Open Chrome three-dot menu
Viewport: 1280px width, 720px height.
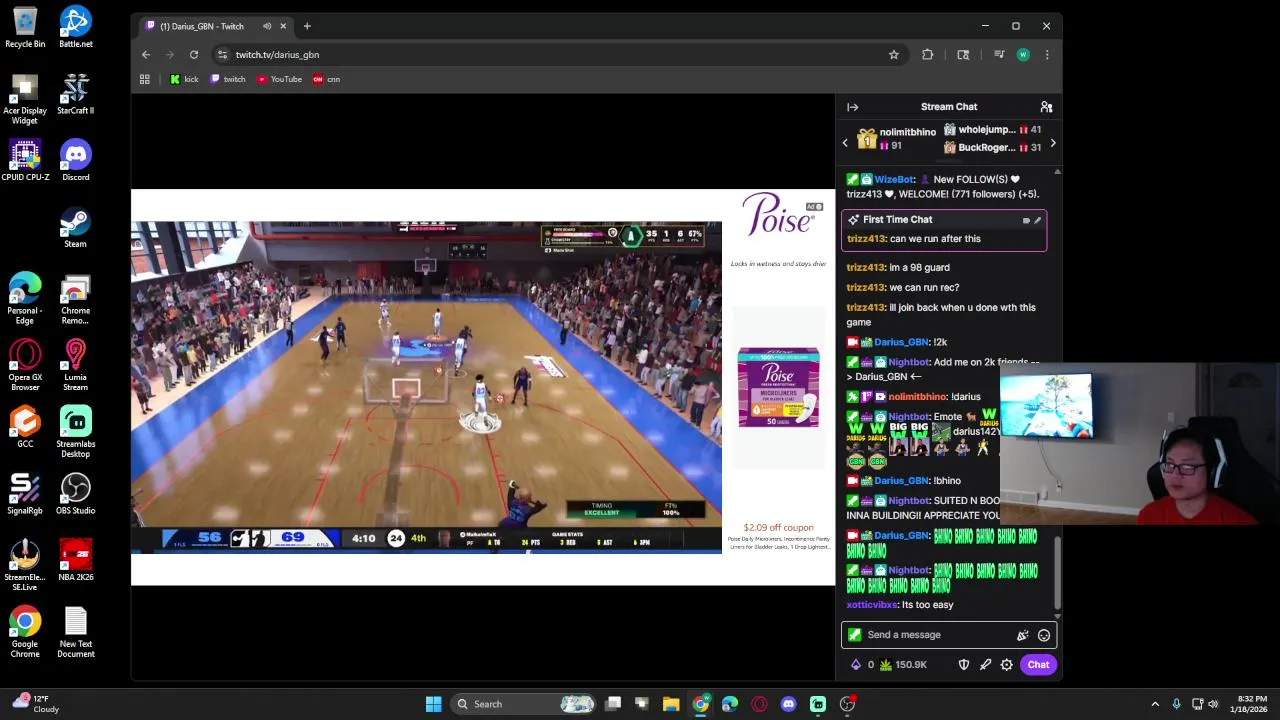(x=1047, y=55)
